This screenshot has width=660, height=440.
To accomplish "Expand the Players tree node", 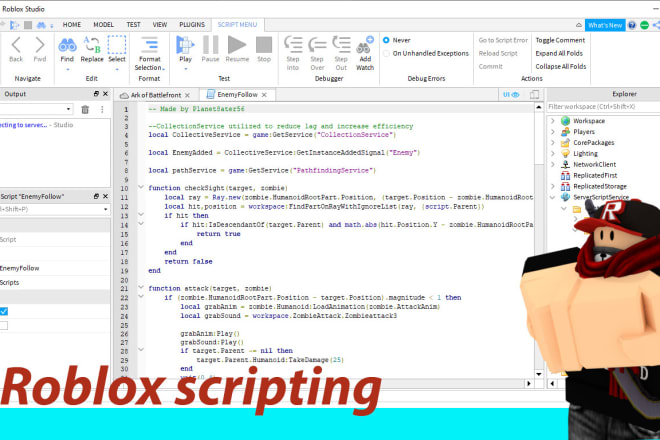I will [553, 132].
